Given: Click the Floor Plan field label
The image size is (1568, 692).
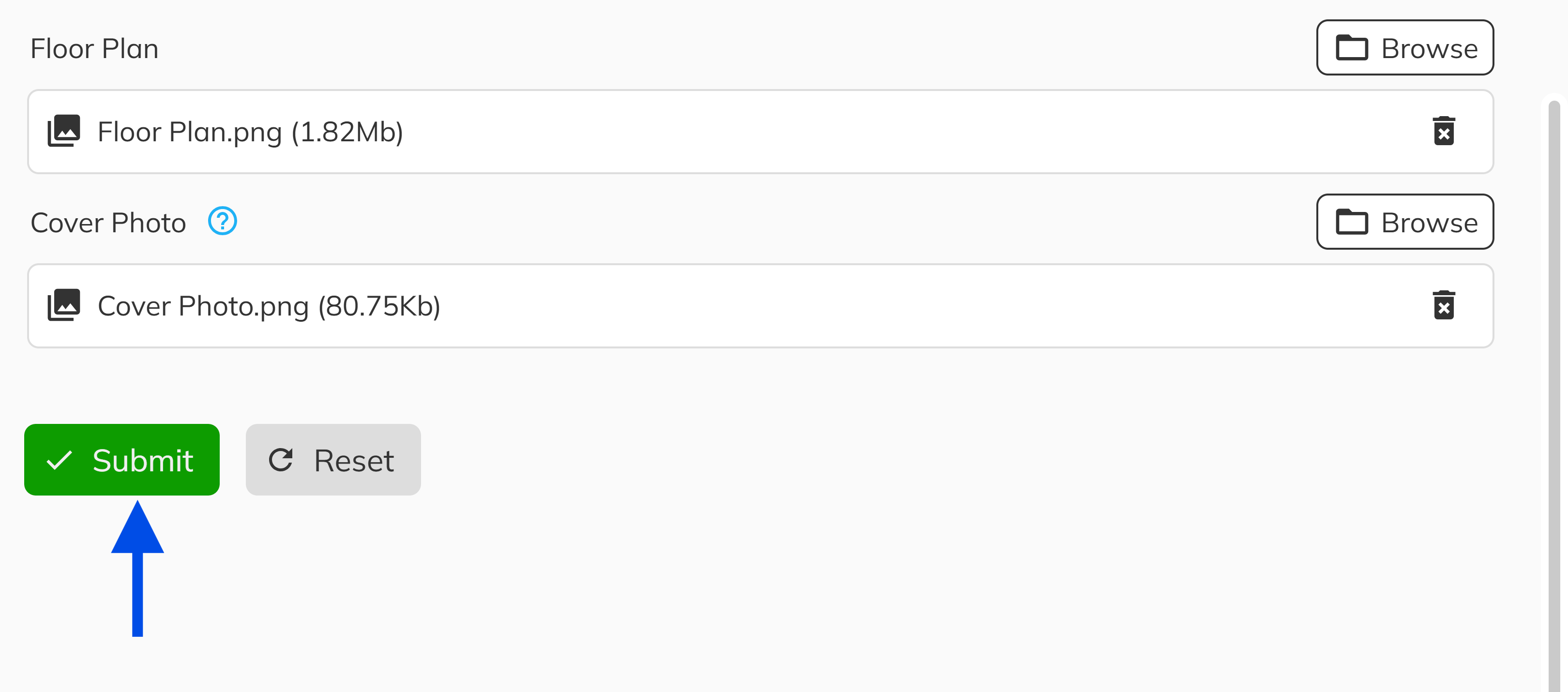Looking at the screenshot, I should 94,49.
